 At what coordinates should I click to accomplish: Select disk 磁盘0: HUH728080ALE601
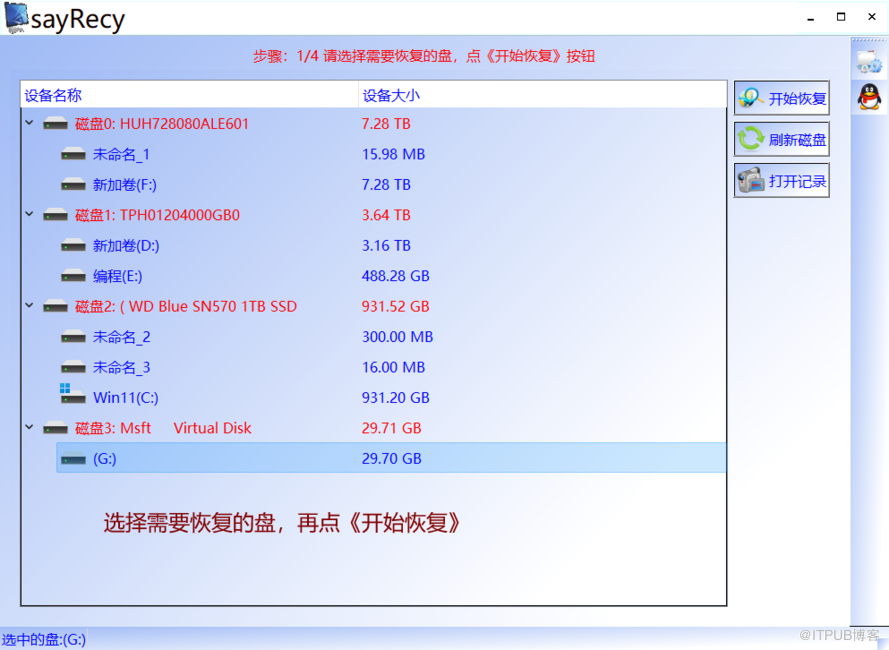pyautogui.click(x=162, y=124)
